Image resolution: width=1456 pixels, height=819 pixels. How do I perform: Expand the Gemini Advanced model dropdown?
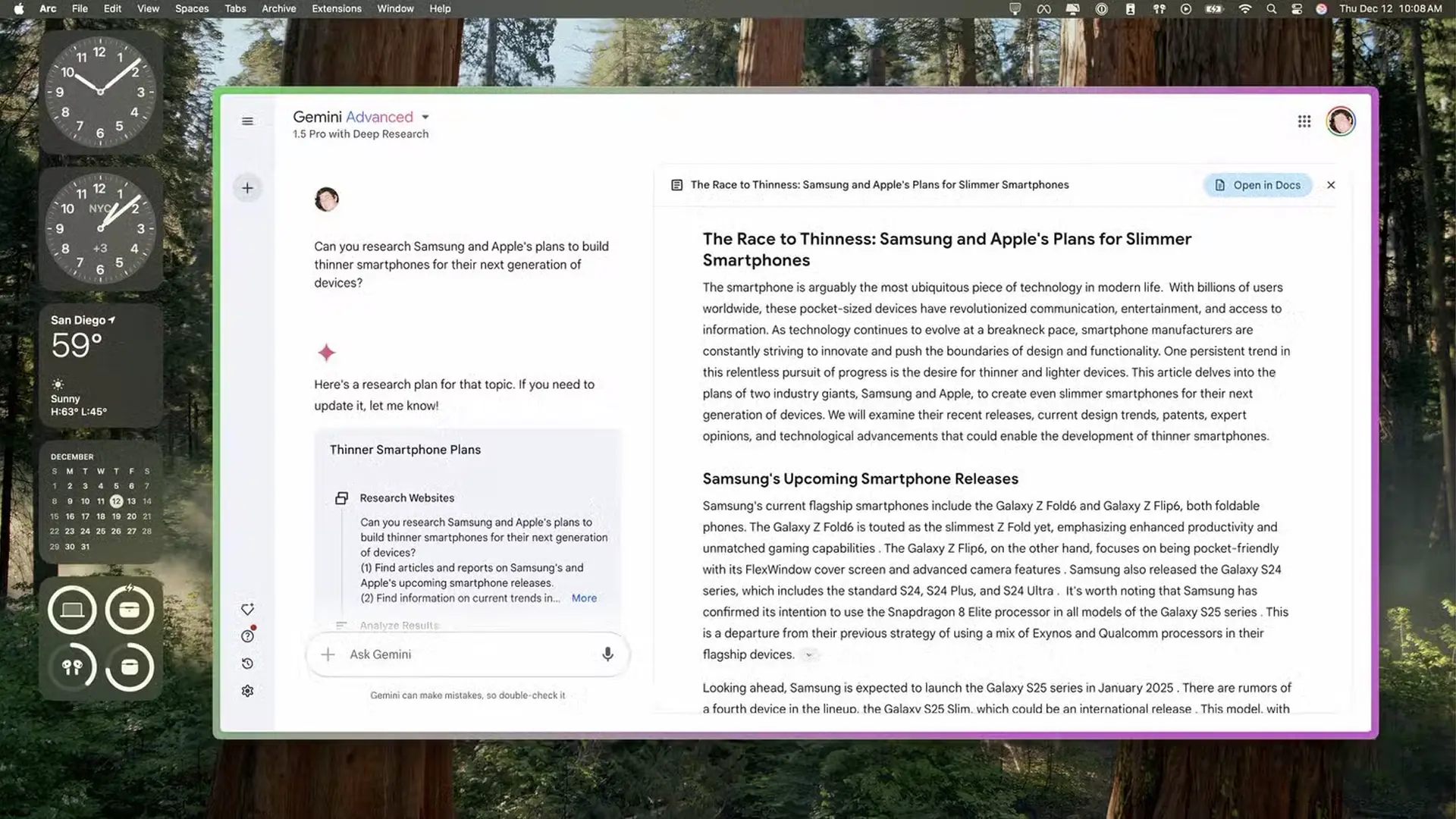point(425,117)
